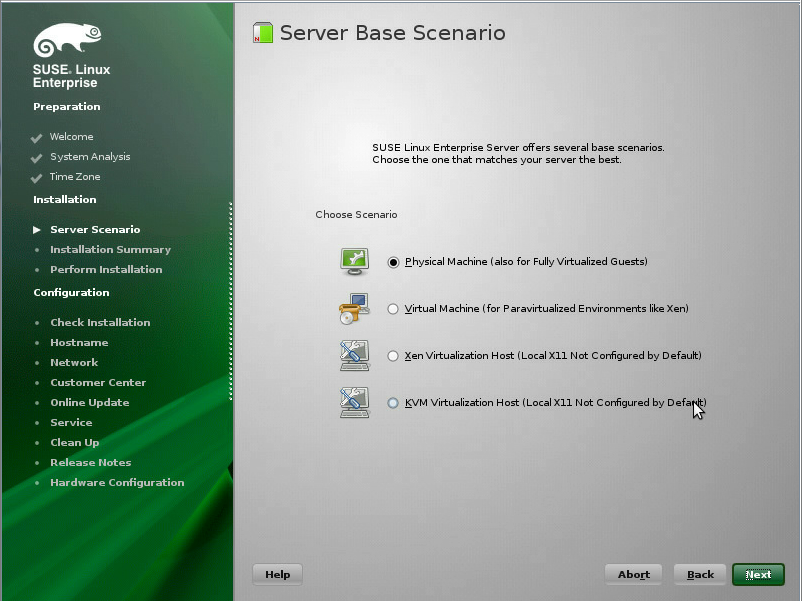This screenshot has height=601, width=802.
Task: Click the Virtual Machine computer and disc icon
Action: pos(354,308)
